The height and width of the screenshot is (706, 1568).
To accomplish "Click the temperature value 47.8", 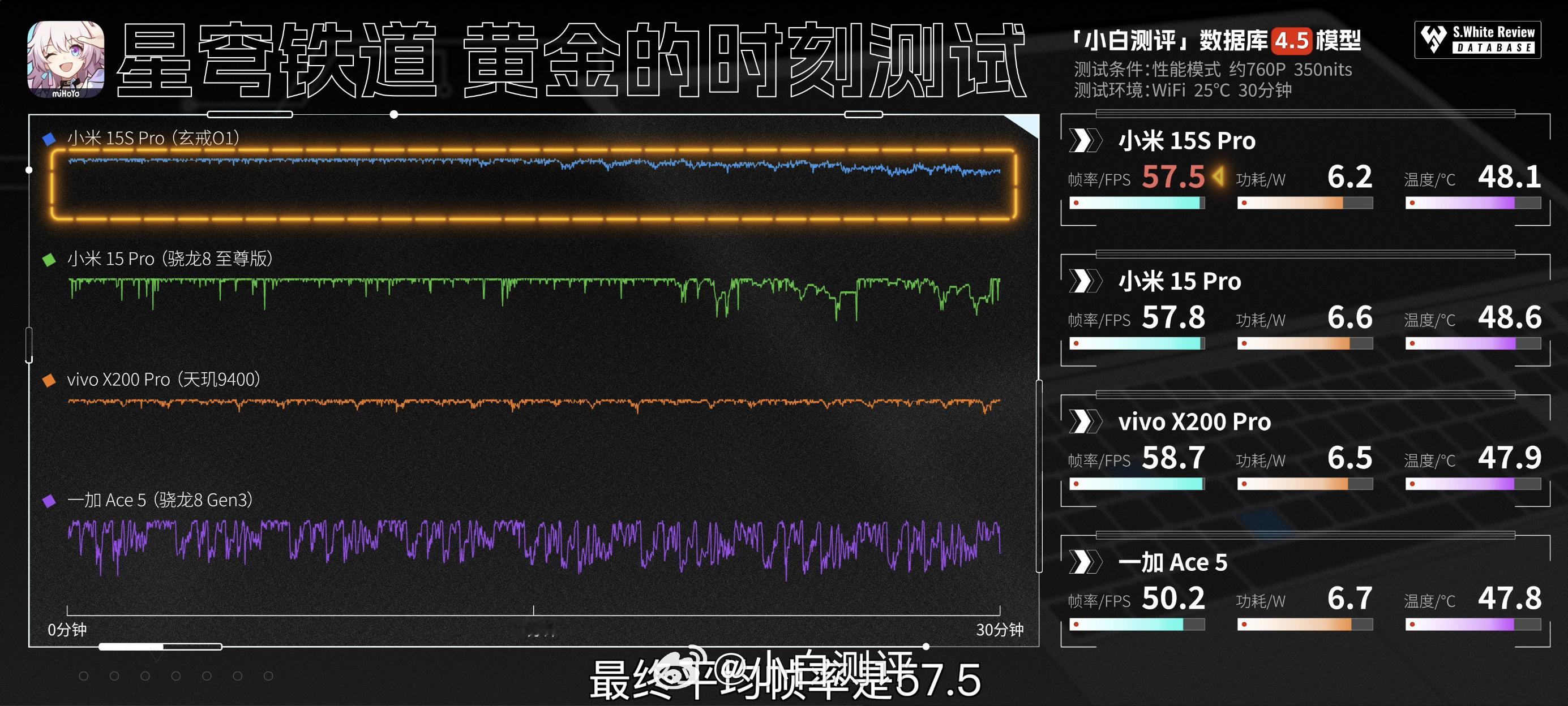I will [1510, 599].
